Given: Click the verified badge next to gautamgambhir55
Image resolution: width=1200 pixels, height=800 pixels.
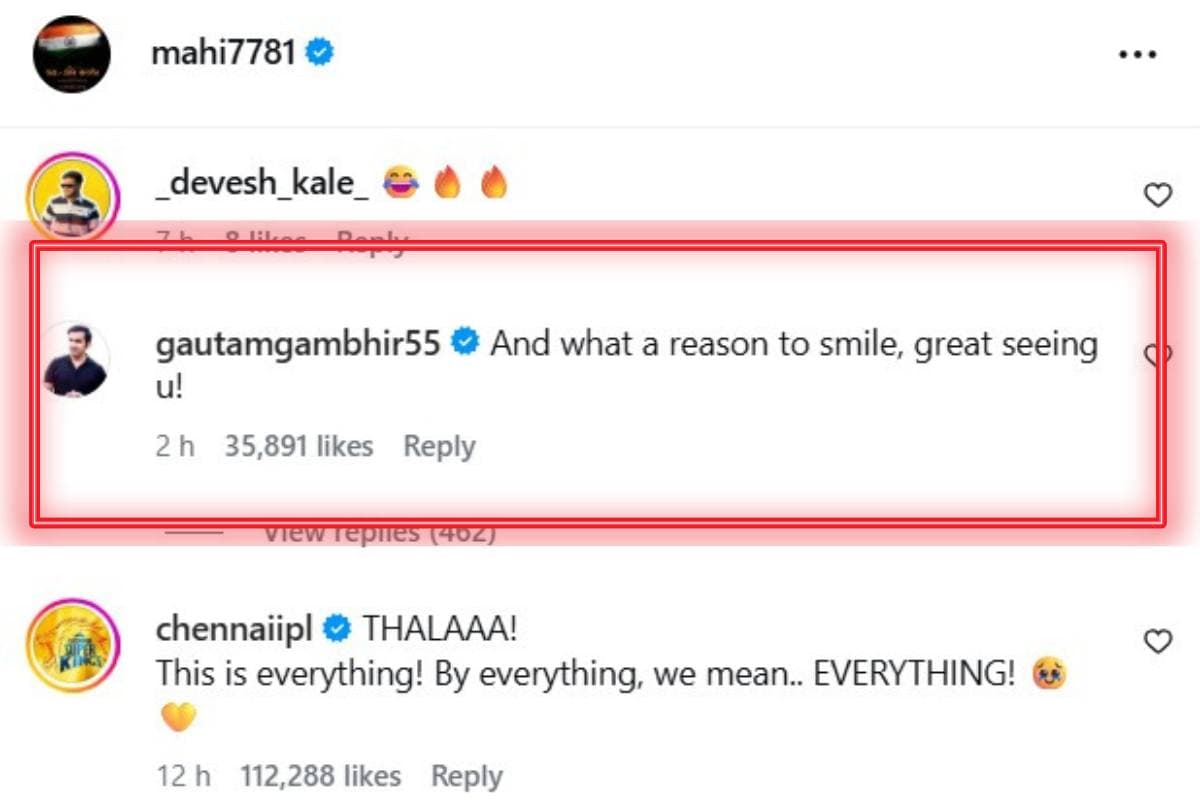Looking at the screenshot, I should pyautogui.click(x=463, y=343).
